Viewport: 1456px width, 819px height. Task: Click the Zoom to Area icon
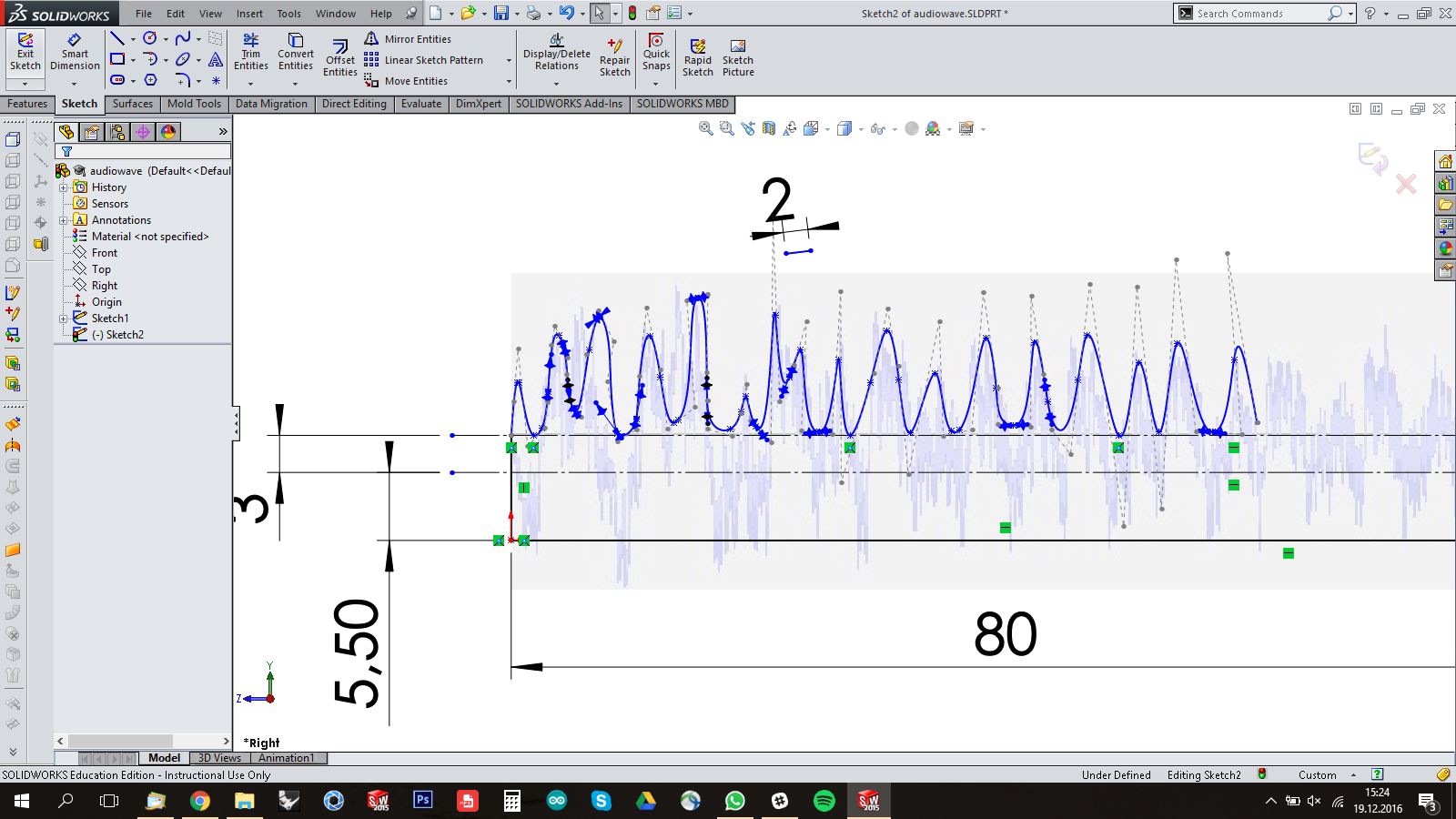[726, 128]
